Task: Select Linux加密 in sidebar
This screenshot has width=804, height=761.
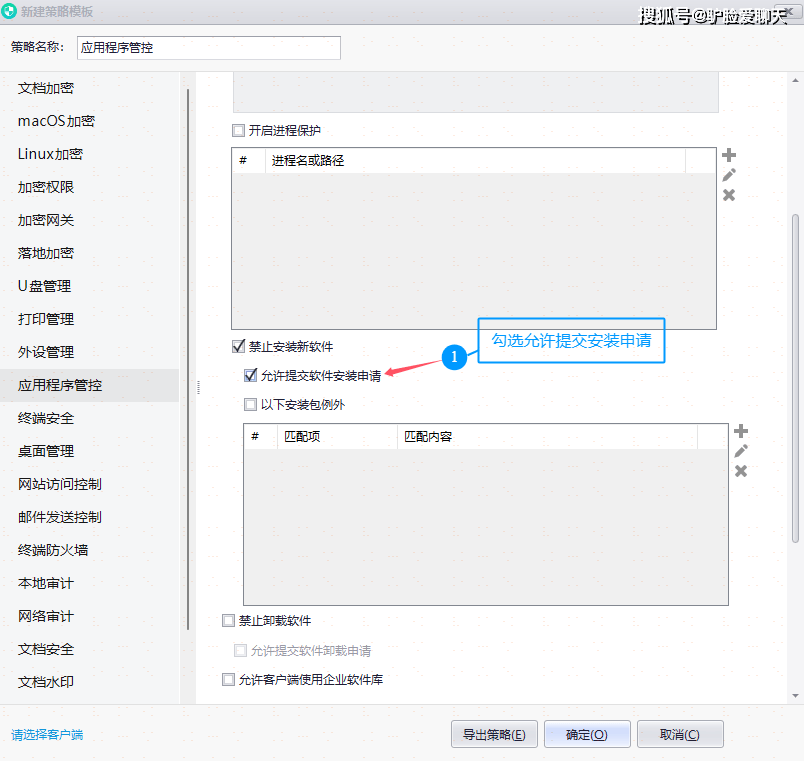Action: click(x=90, y=154)
